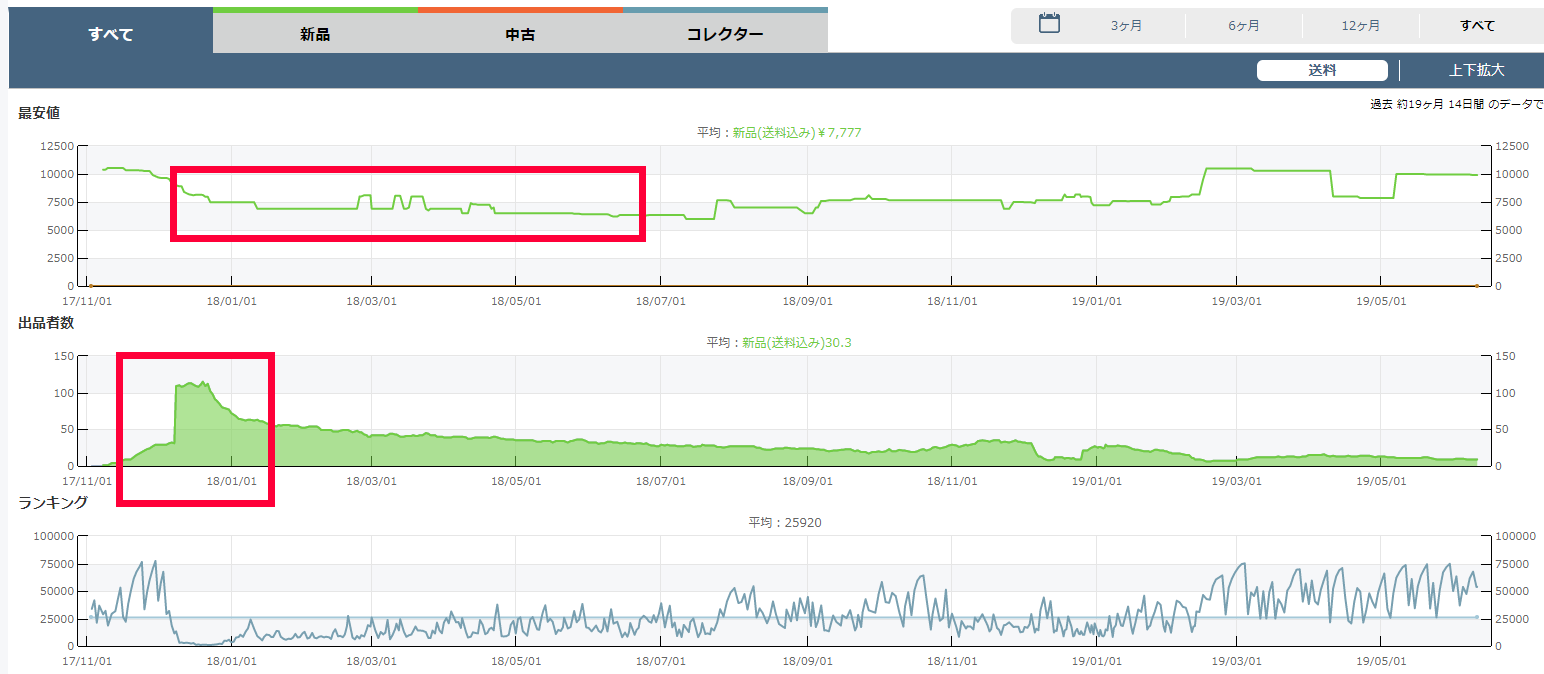Toggle the 新品(送料込み) 30.3 seller legend

coord(796,342)
